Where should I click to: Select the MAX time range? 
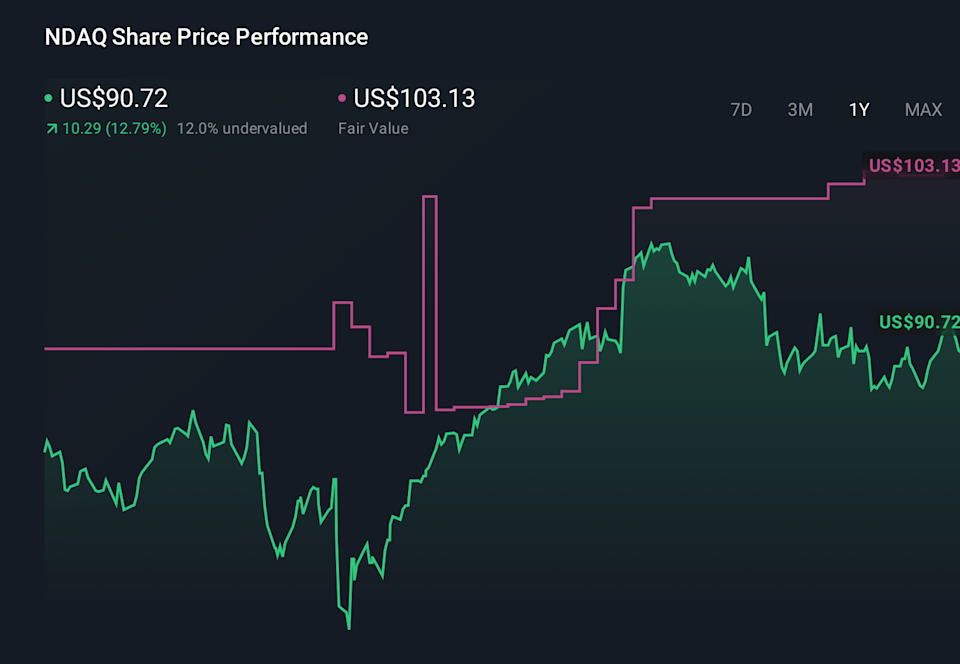(922, 110)
